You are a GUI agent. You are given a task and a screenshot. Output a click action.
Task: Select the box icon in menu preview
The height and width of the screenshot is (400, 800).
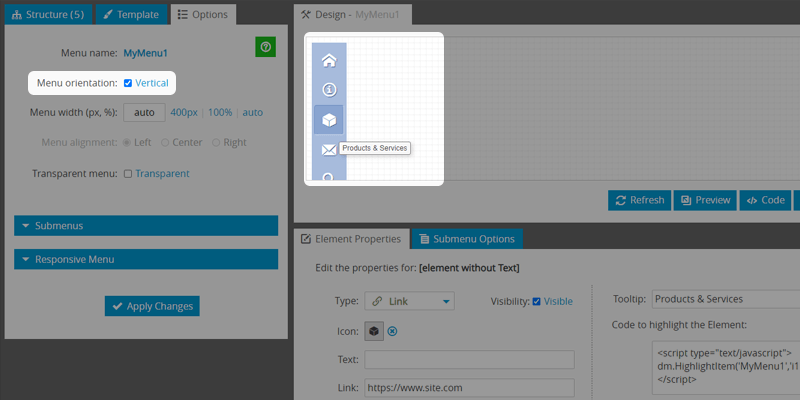coord(329,120)
